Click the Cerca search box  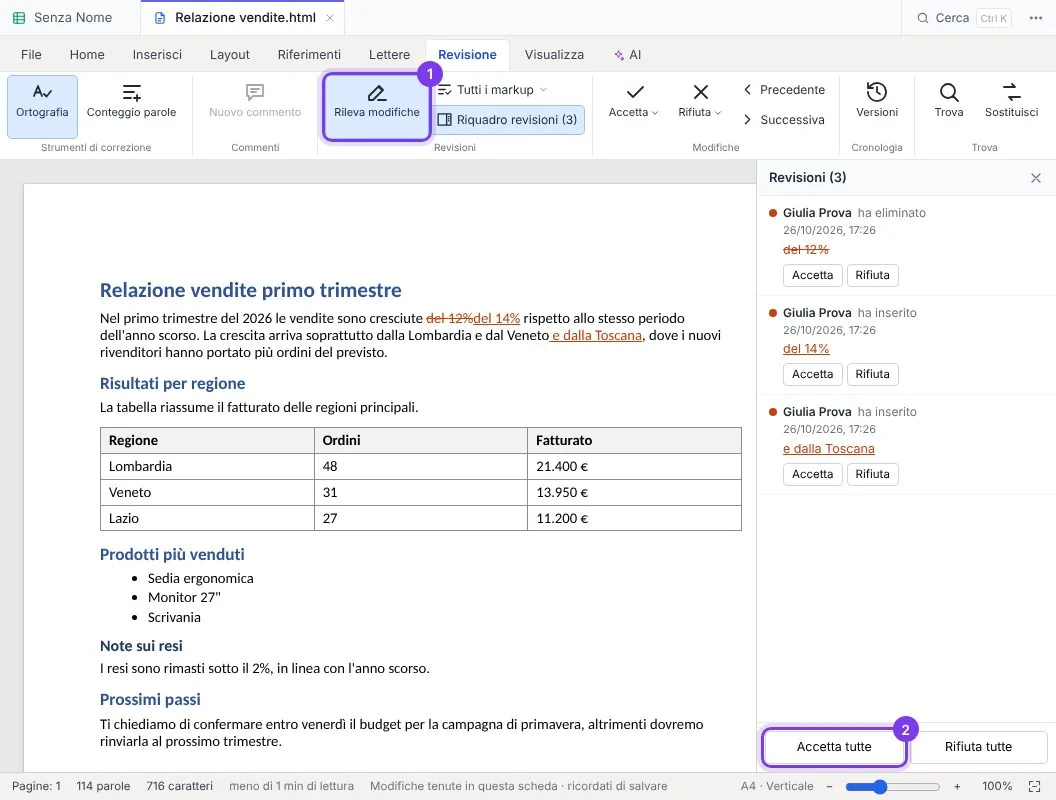[x=963, y=18]
